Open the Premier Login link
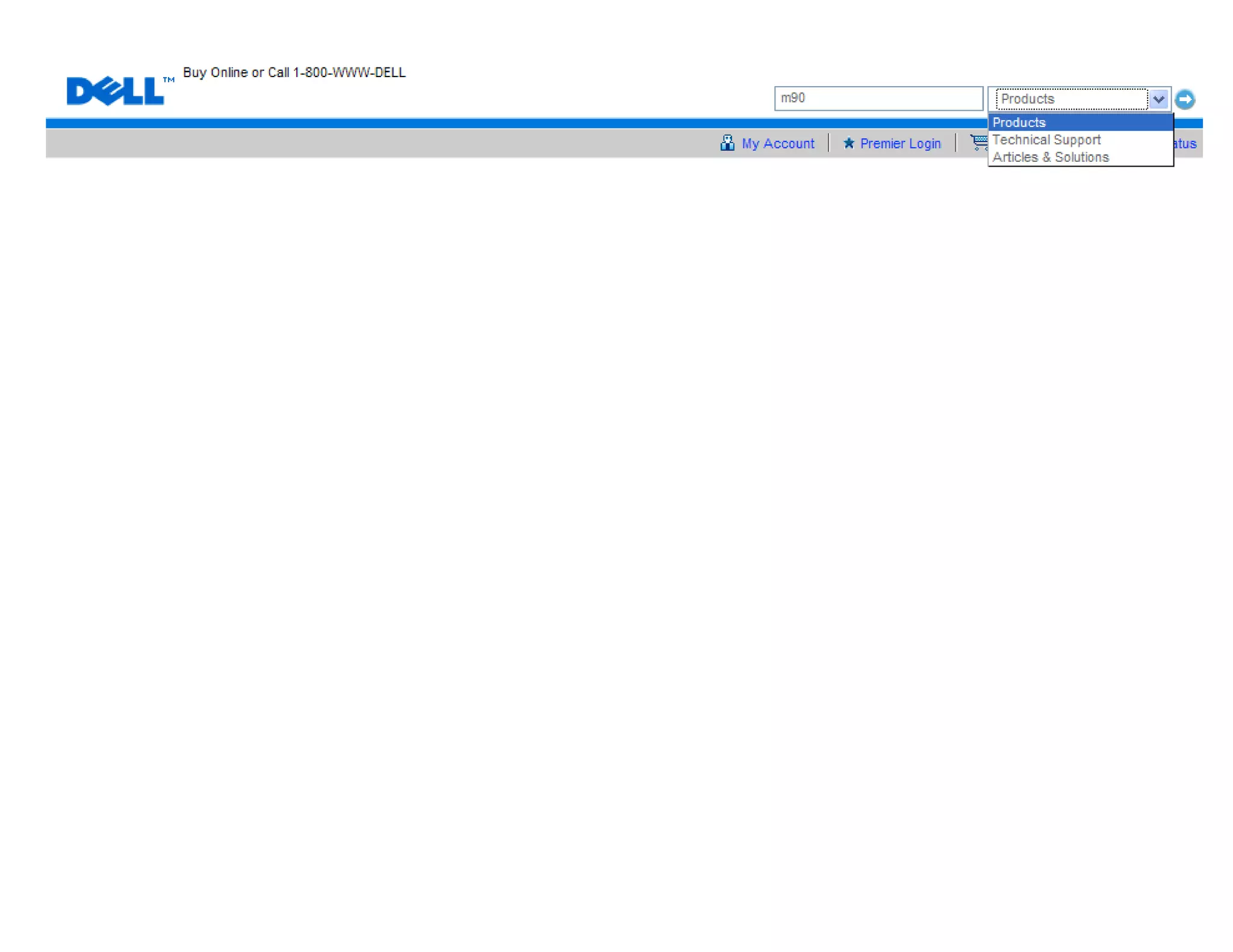 pos(899,144)
